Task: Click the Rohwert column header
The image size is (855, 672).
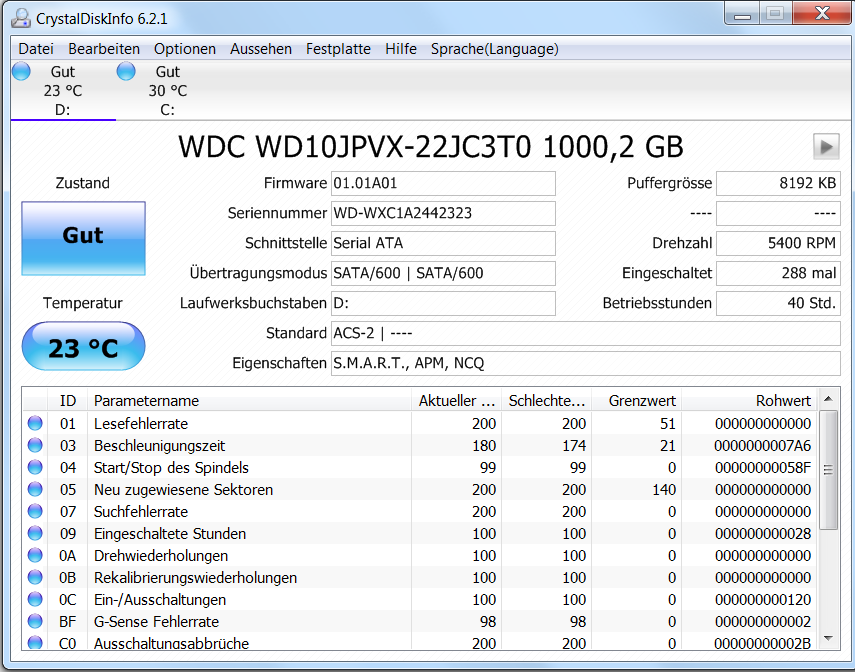Action: (x=749, y=401)
